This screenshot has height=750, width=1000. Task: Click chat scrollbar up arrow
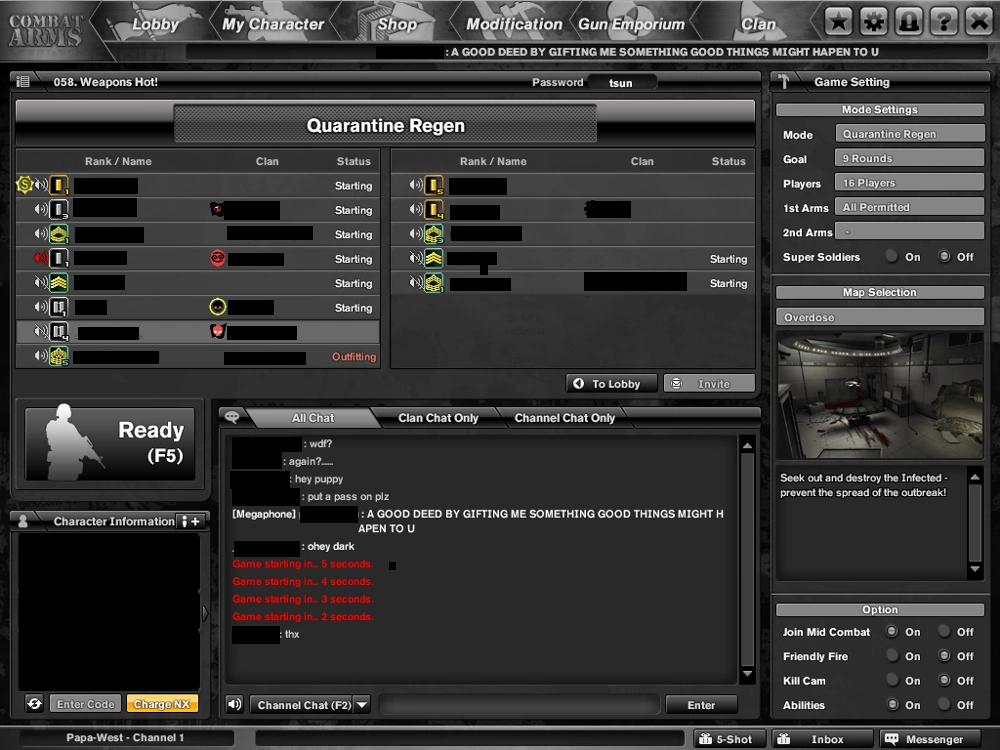(747, 445)
